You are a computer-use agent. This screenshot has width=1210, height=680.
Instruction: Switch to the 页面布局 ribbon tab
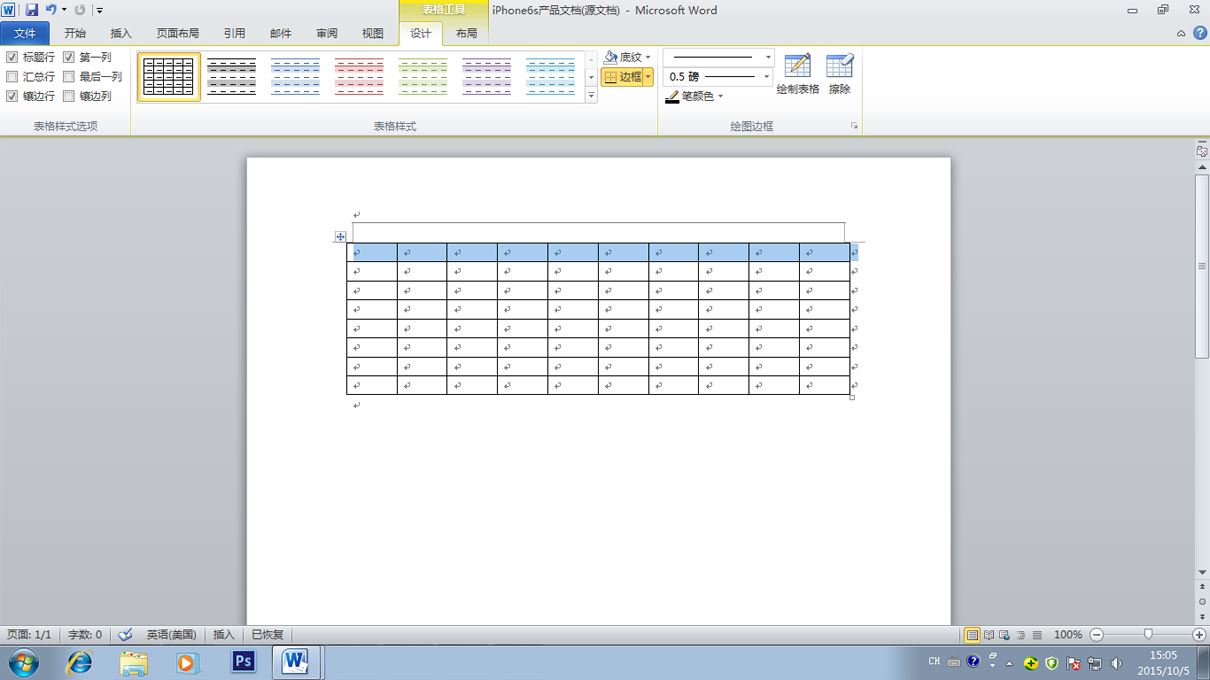[x=178, y=33]
